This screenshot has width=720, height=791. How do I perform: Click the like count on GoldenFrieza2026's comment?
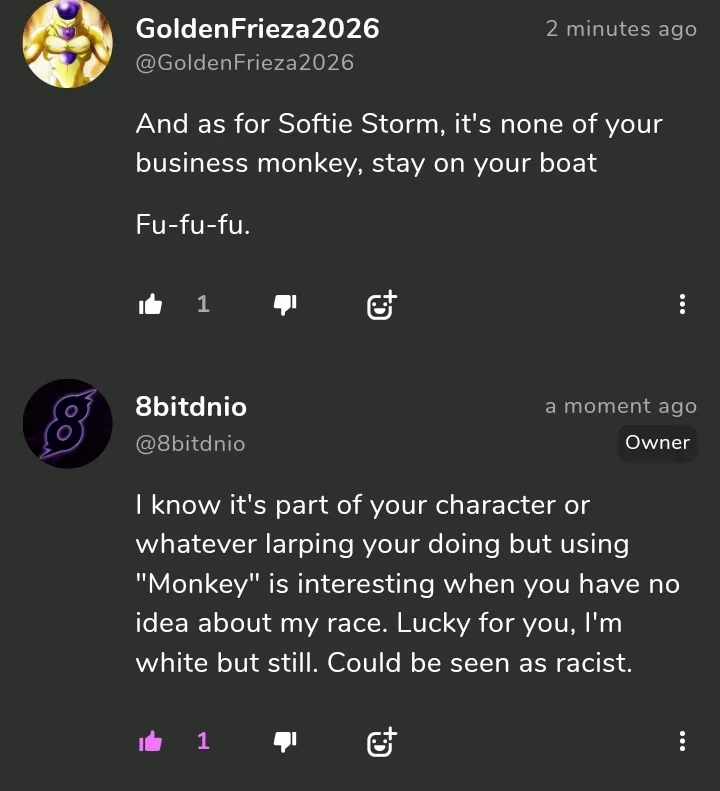(x=203, y=304)
